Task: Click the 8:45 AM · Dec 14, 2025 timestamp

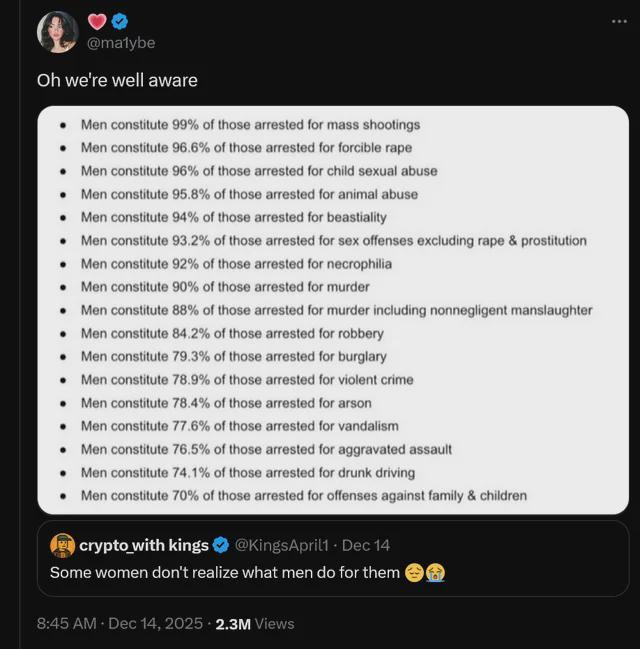Action: click(119, 623)
